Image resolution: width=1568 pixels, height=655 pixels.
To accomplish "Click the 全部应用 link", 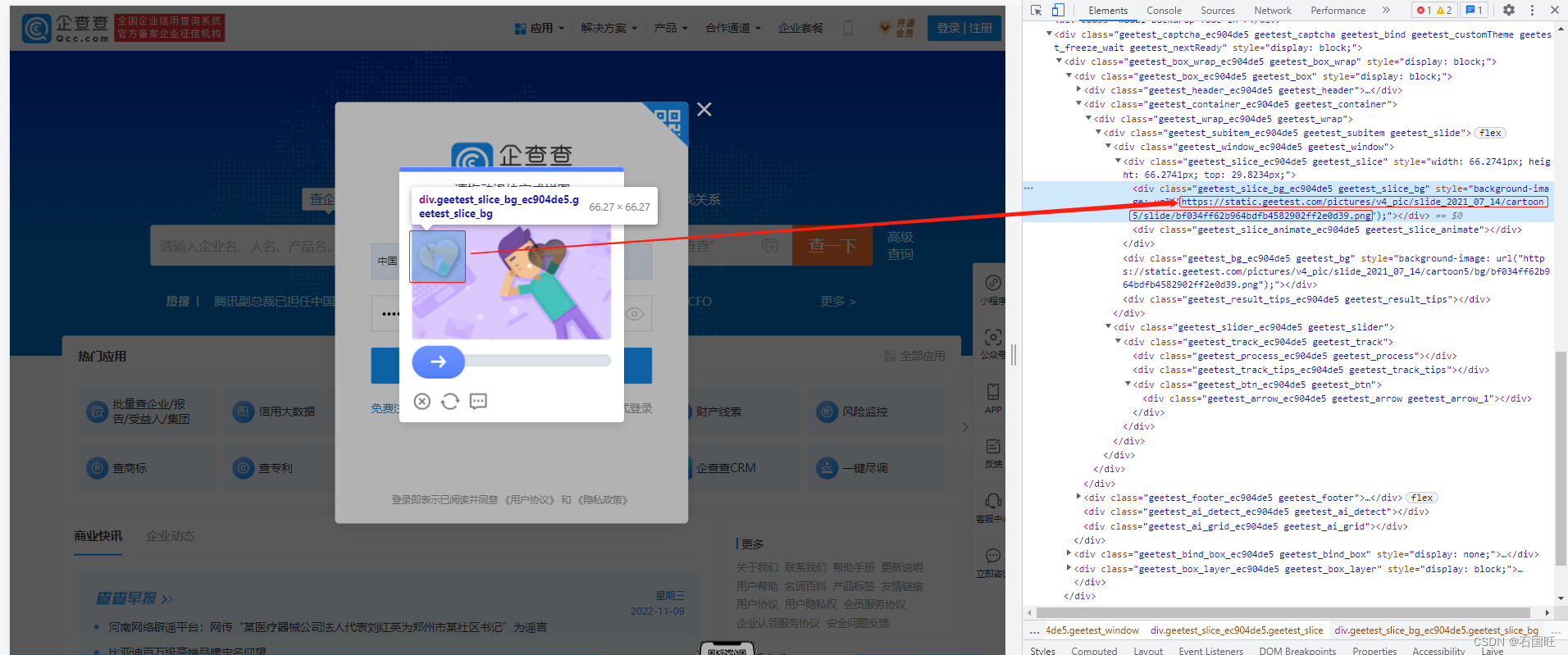I will pos(914,356).
